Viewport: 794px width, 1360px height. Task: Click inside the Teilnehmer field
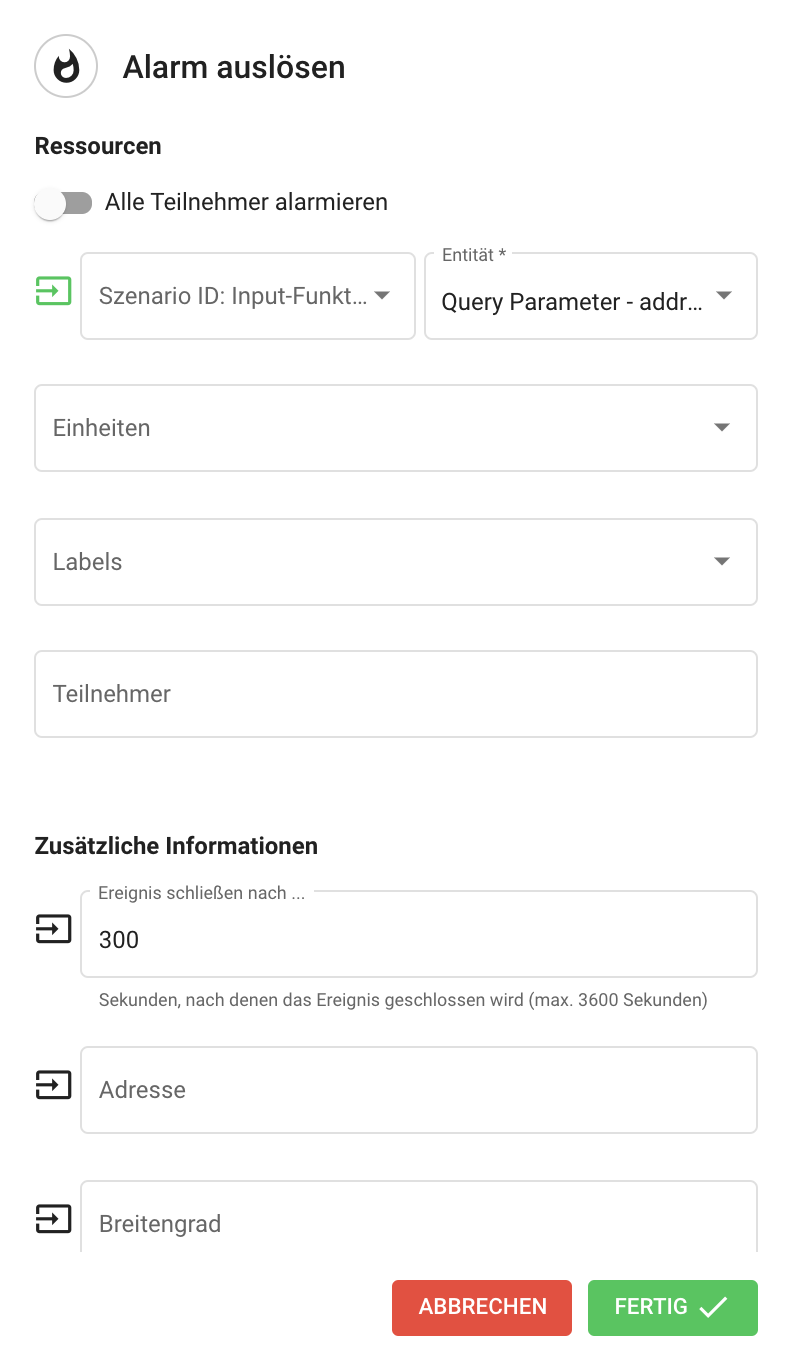[x=396, y=693]
